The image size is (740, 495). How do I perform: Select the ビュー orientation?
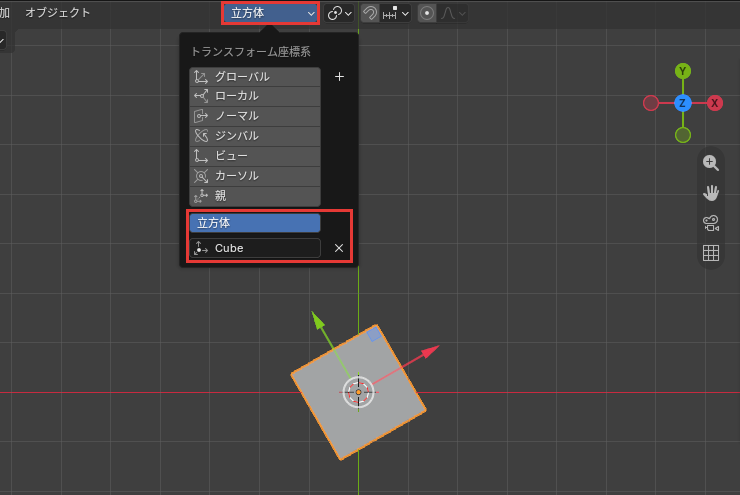(255, 156)
